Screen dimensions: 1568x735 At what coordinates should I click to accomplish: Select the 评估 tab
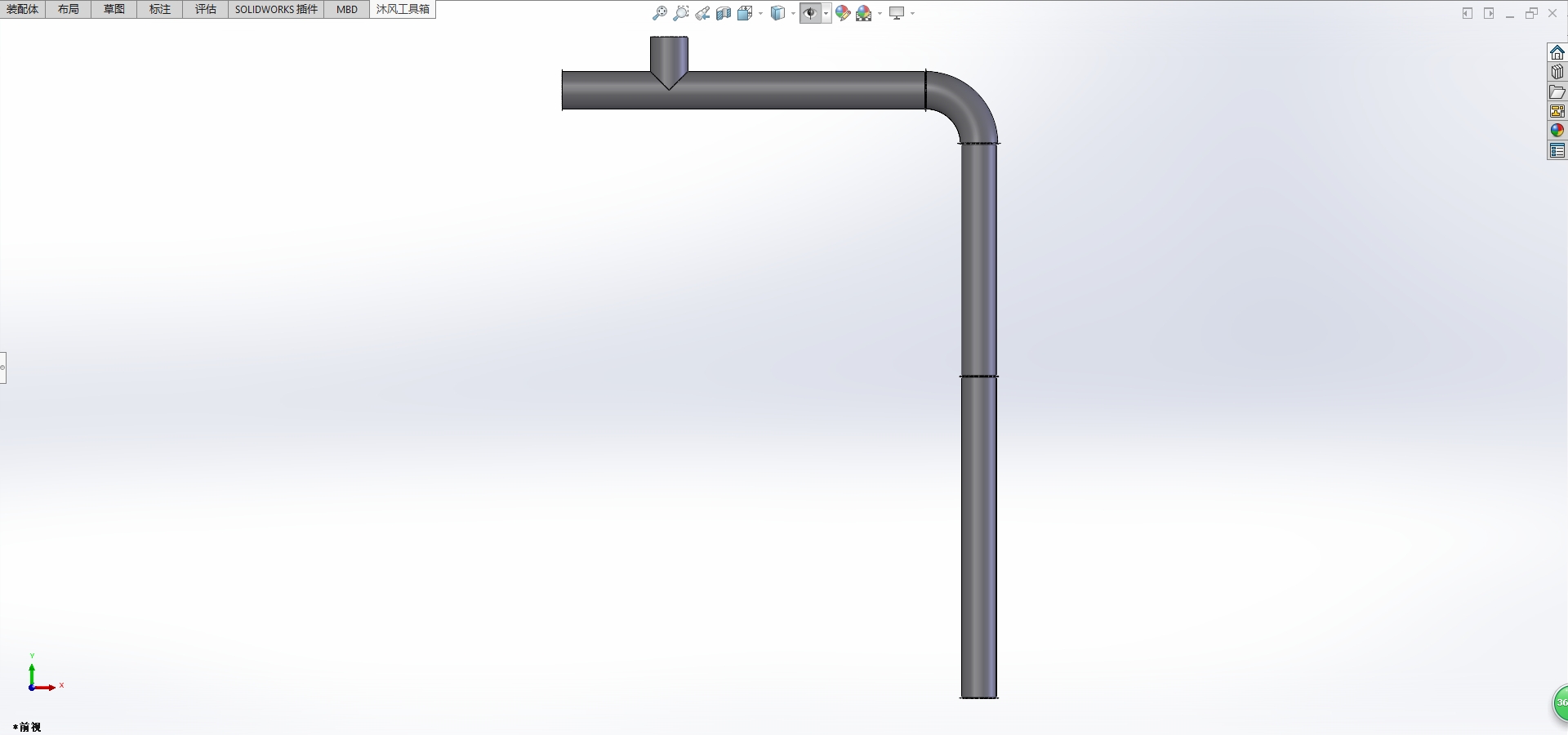point(206,9)
